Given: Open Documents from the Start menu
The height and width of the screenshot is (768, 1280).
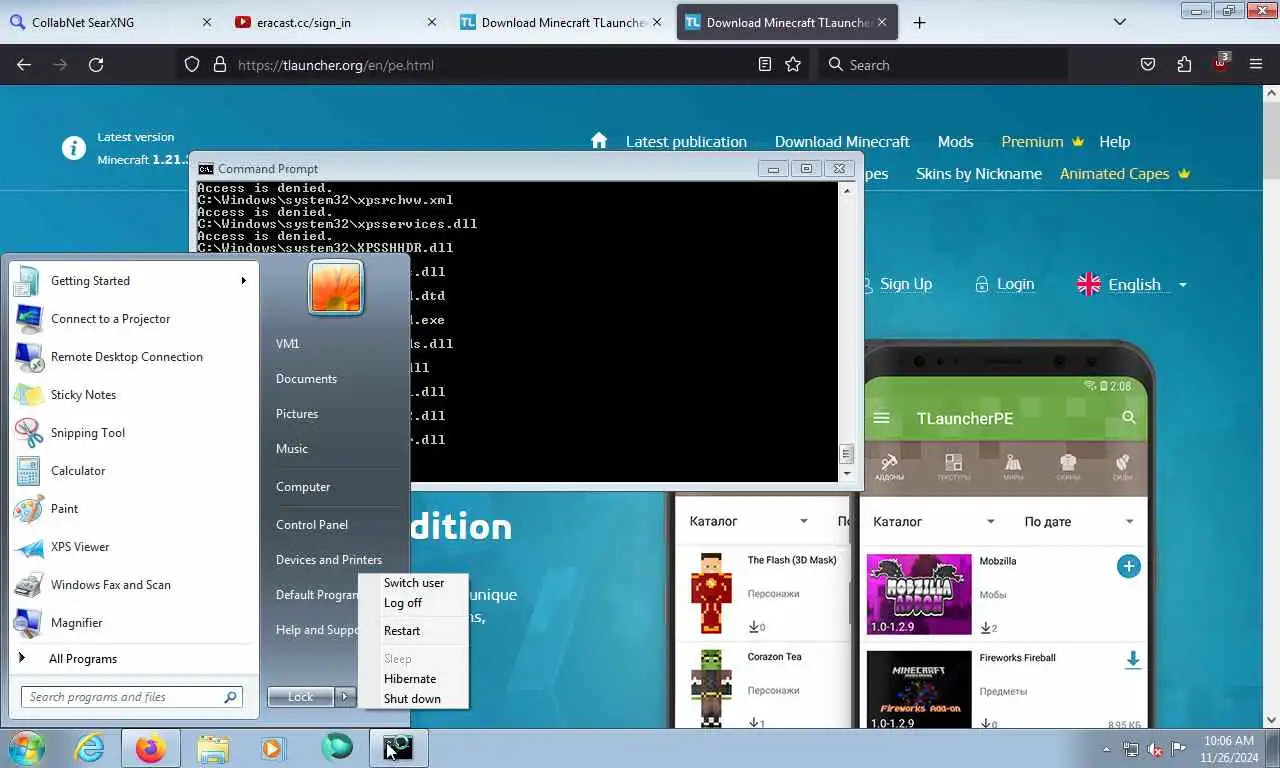Looking at the screenshot, I should point(306,379).
